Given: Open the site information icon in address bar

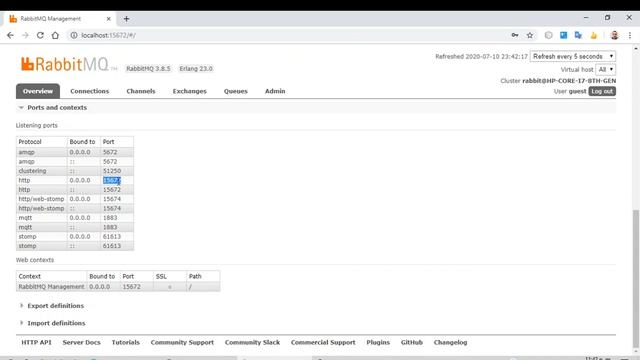Looking at the screenshot, I should click(x=74, y=36).
